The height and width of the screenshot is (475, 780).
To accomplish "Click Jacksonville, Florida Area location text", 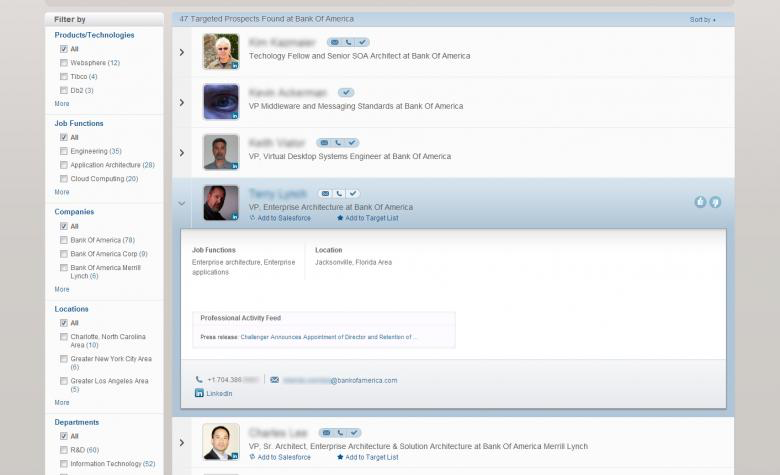I will point(353,262).
